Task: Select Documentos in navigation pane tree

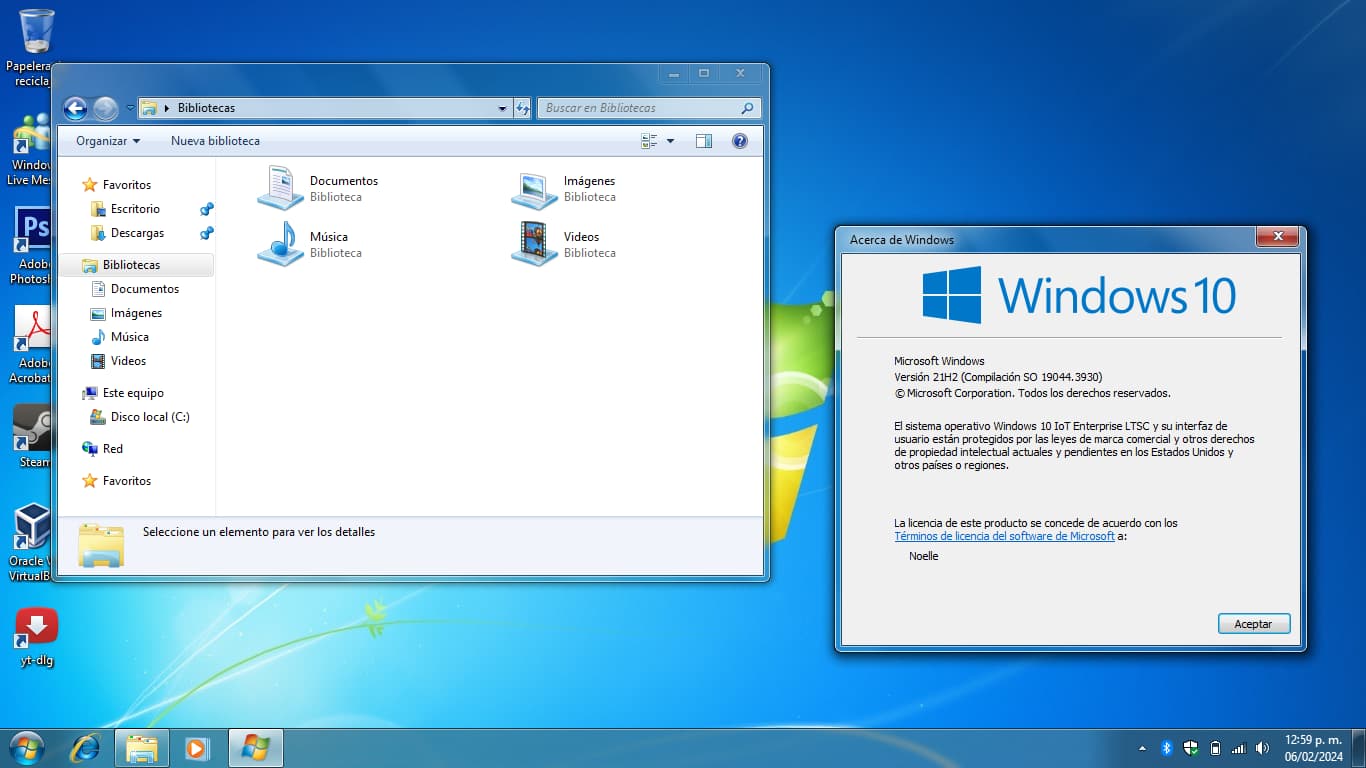Action: tap(145, 289)
